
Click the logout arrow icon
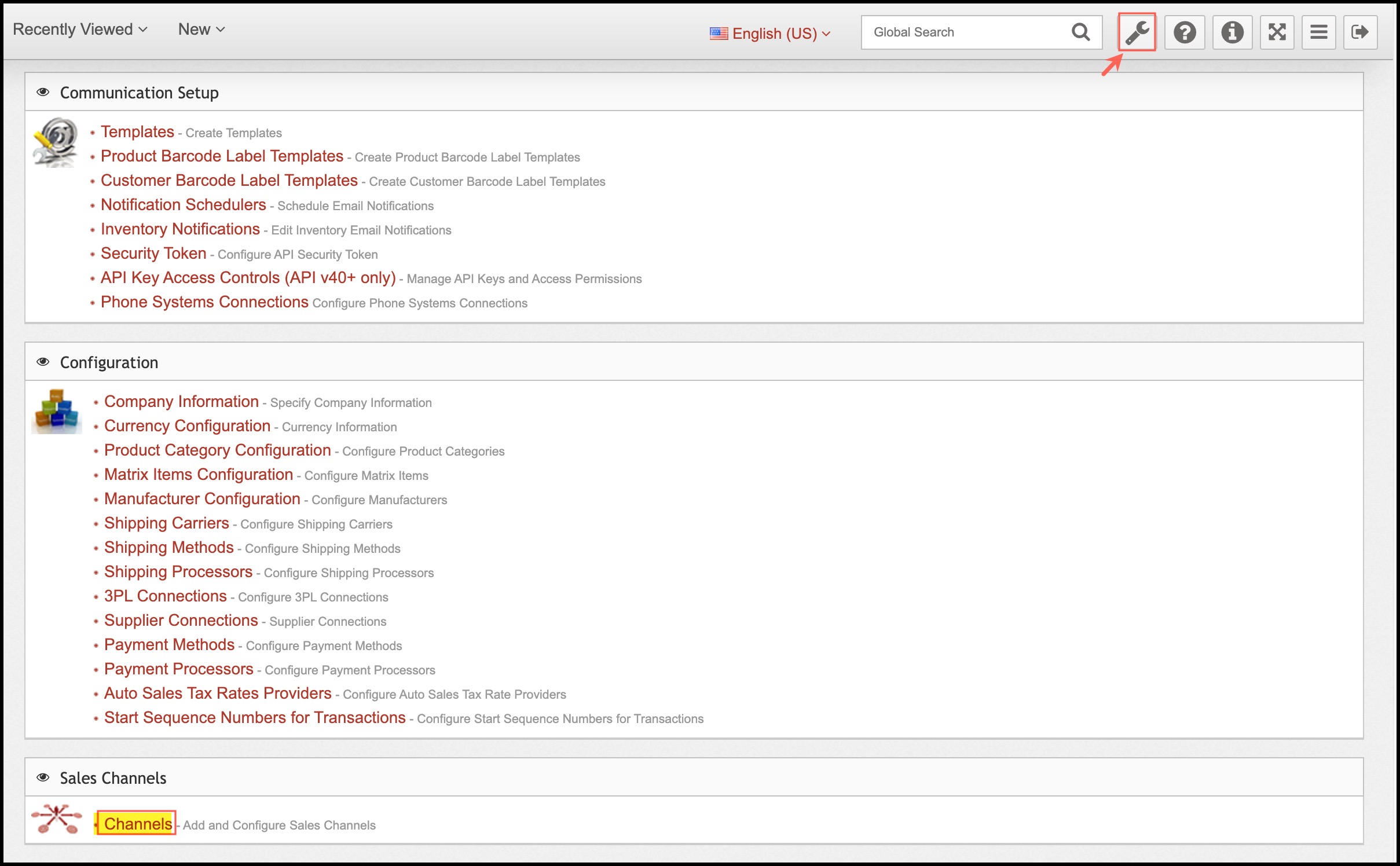(1360, 32)
